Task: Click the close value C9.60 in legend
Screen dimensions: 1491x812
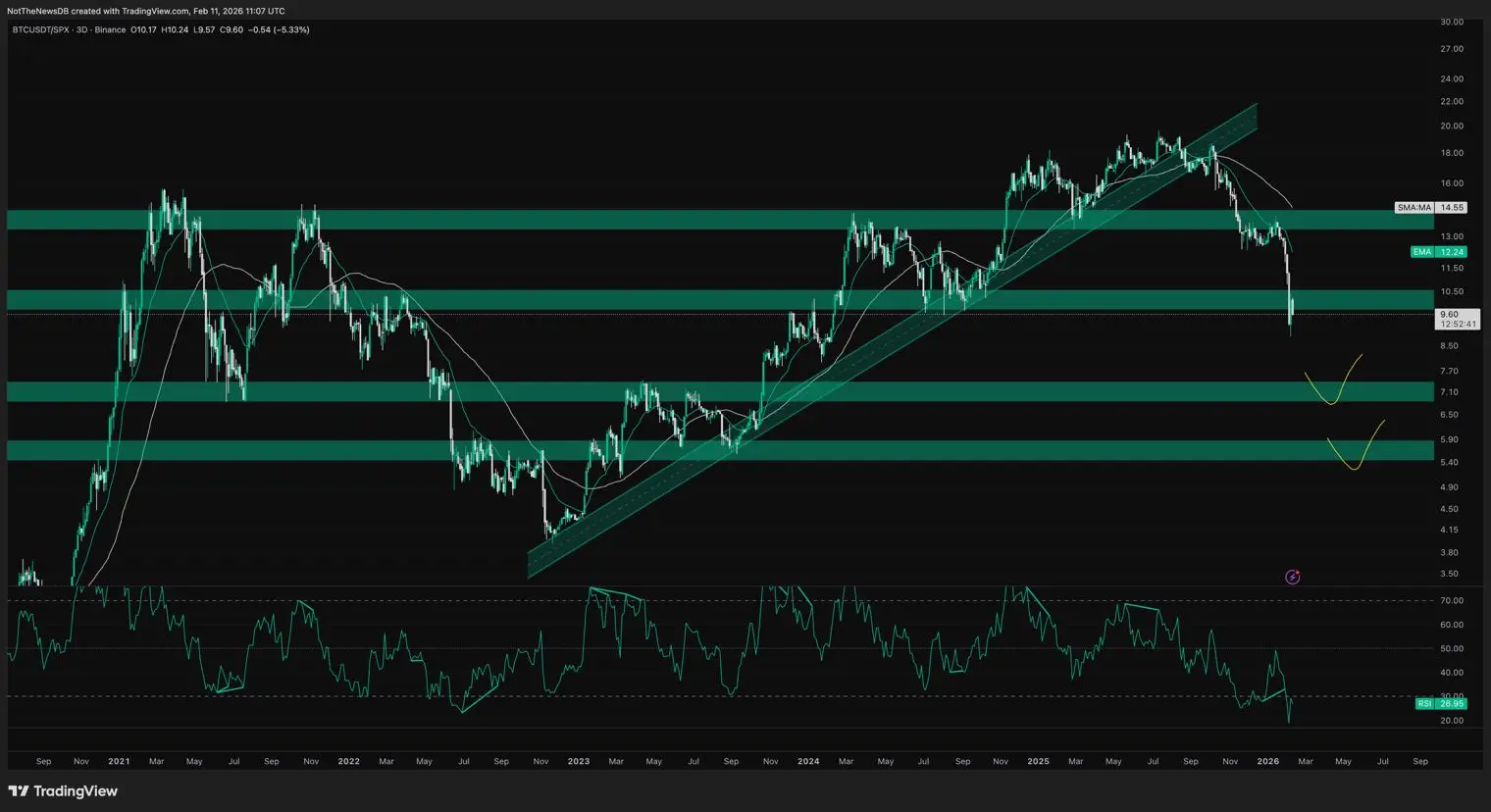Action: point(231,30)
